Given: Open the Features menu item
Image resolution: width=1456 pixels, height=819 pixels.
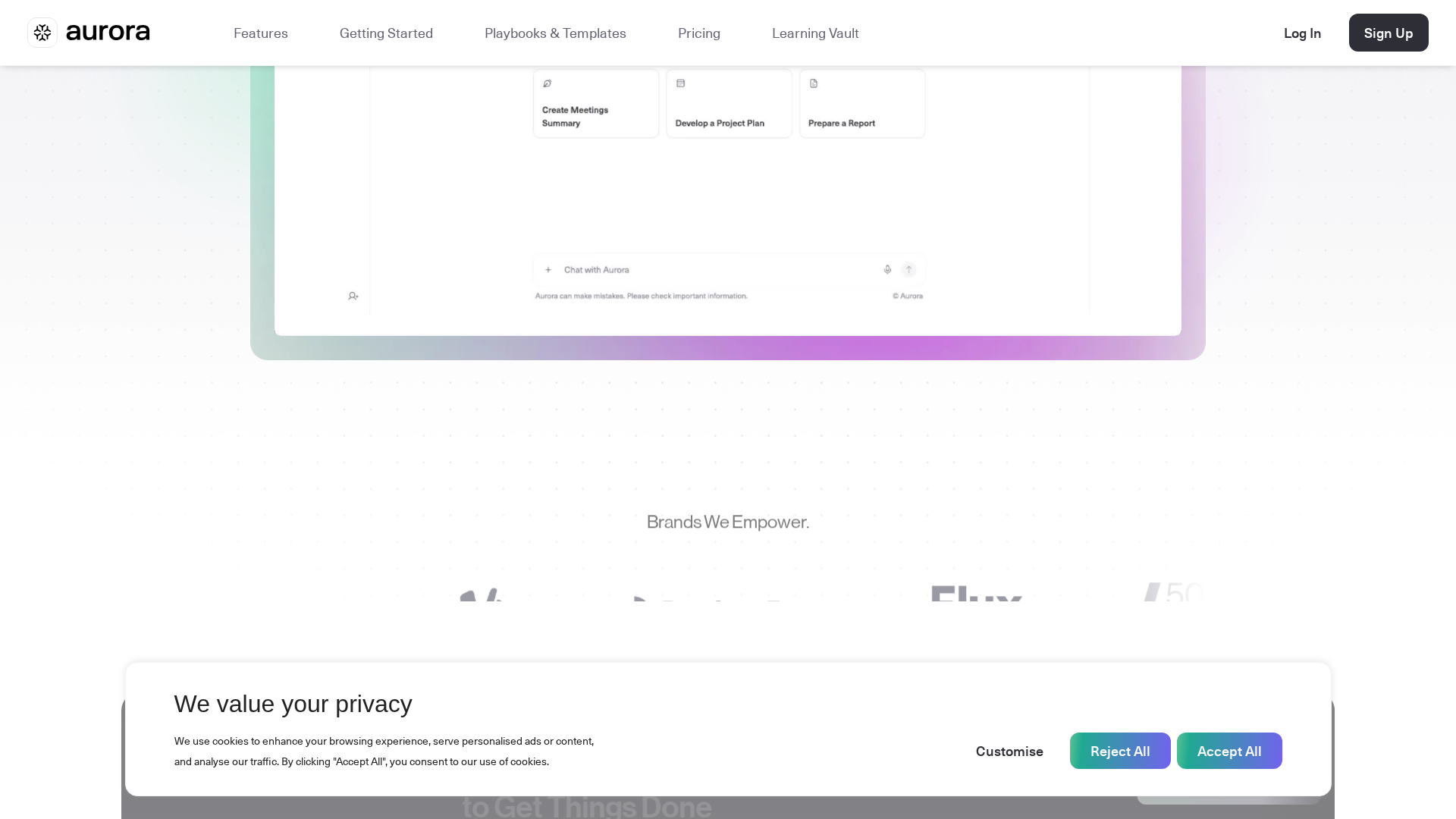Looking at the screenshot, I should 261,33.
